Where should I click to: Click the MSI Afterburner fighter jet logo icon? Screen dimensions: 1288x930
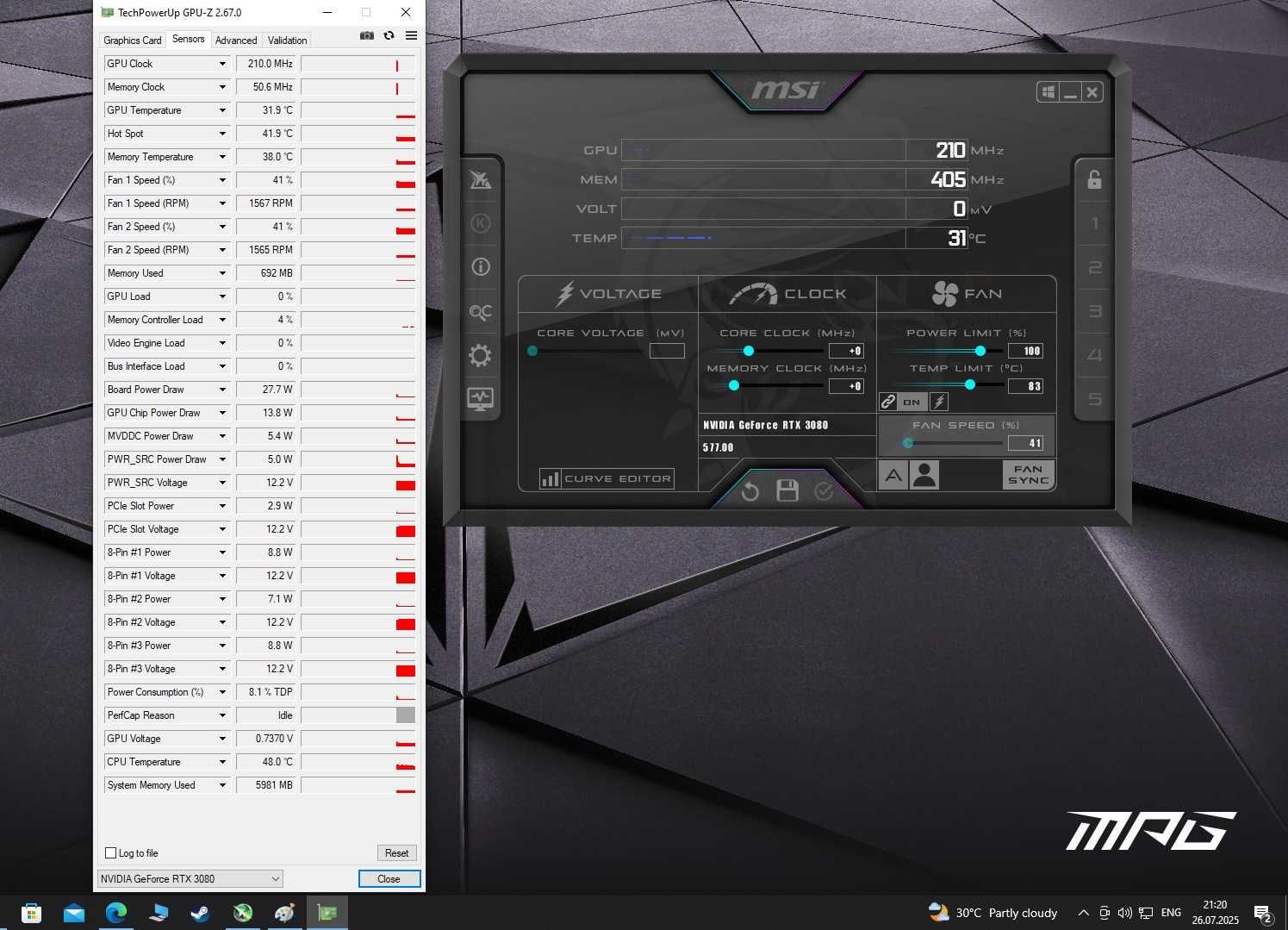[481, 179]
